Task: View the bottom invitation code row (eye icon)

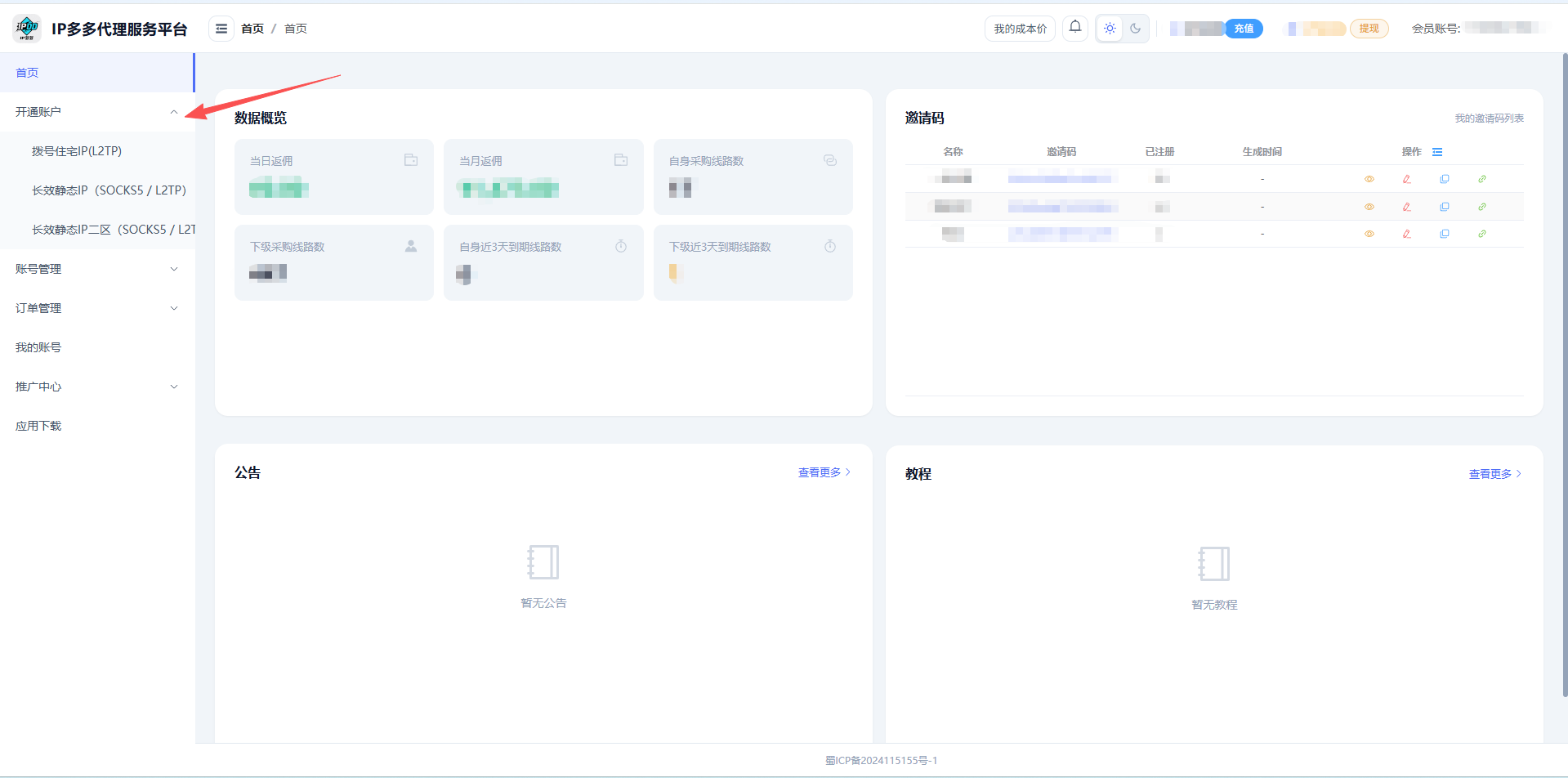Action: pos(1369,234)
